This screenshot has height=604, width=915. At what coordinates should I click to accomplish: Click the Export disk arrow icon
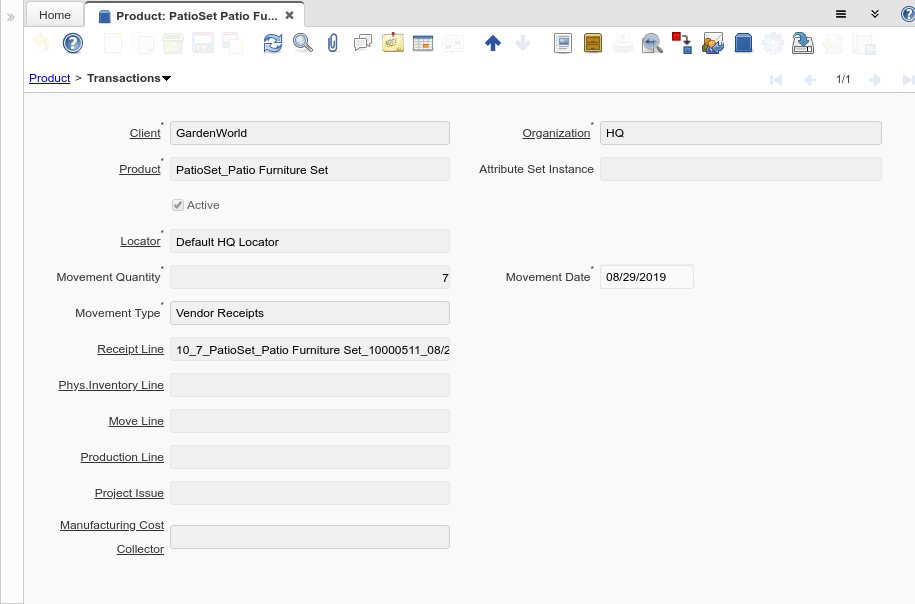[x=802, y=43]
